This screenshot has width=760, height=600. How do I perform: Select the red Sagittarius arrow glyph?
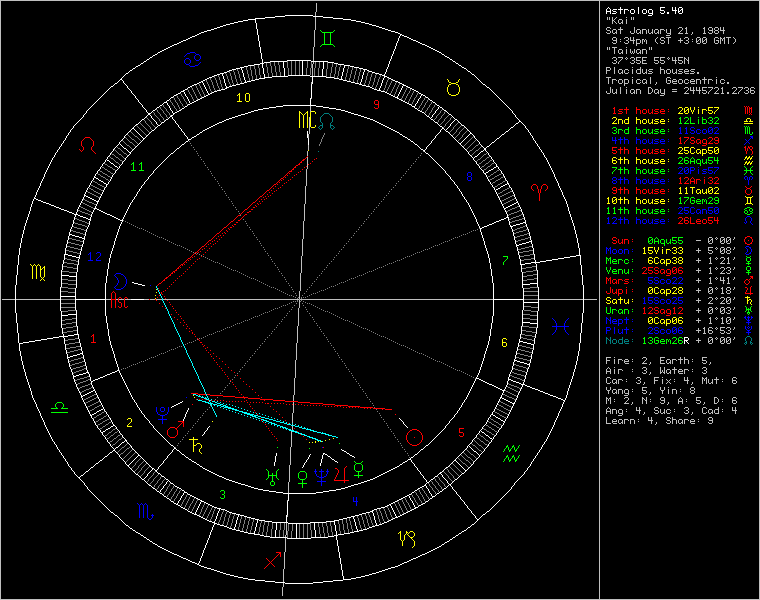click(272, 560)
